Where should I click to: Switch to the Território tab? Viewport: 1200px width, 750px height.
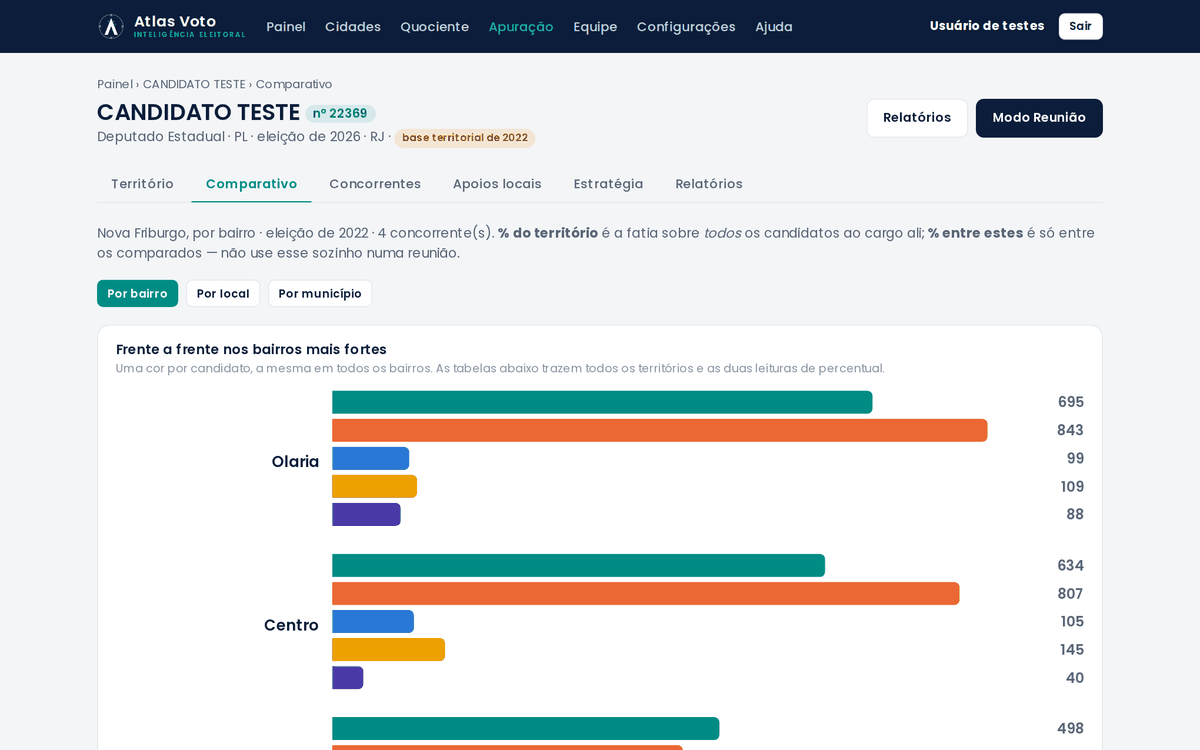(x=142, y=184)
